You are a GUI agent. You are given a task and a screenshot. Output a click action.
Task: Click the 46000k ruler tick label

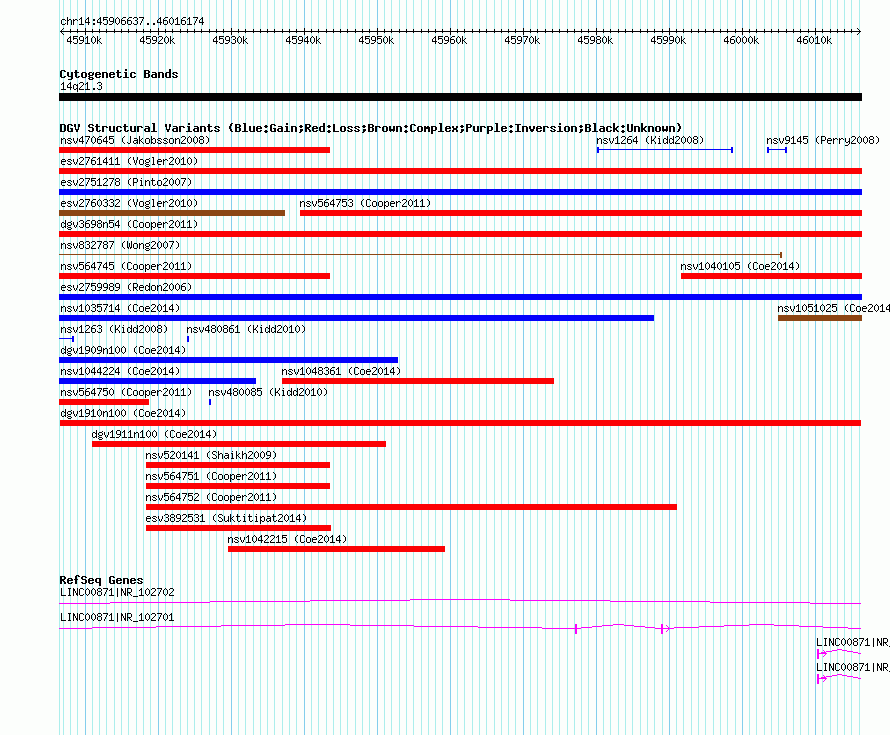click(741, 40)
